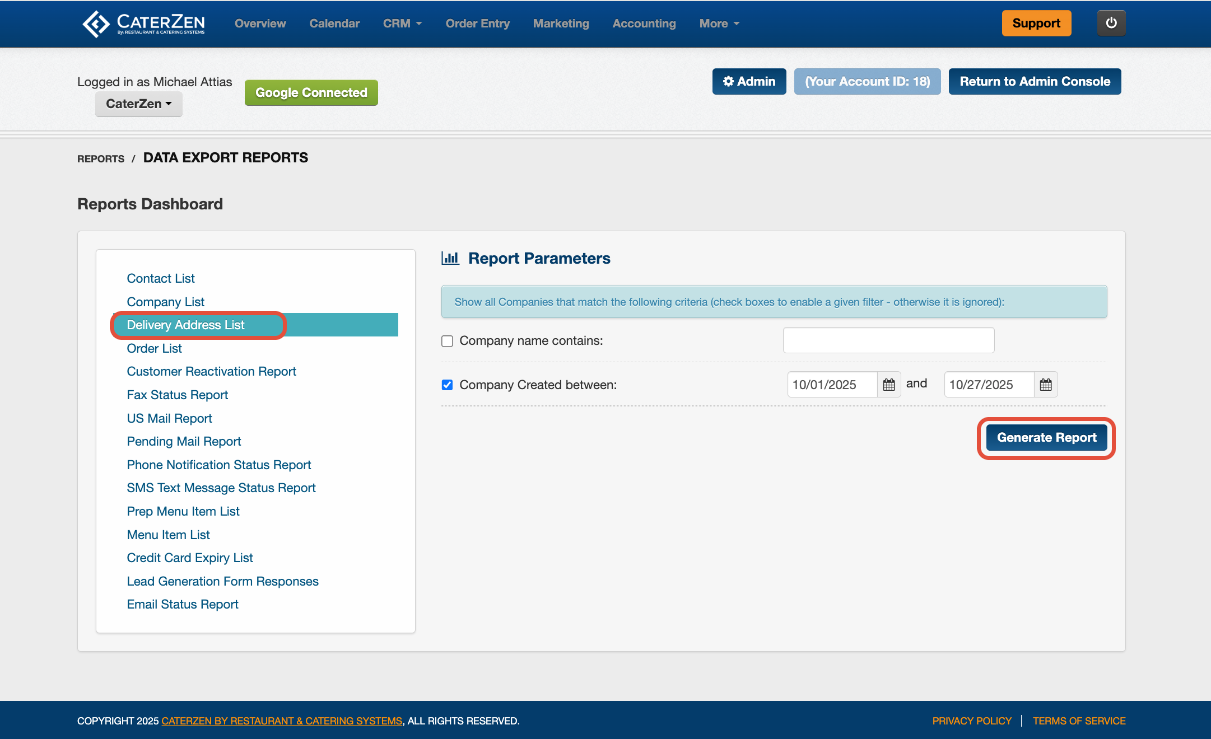
Task: Select the Prep Menu Item List
Action: [183, 512]
